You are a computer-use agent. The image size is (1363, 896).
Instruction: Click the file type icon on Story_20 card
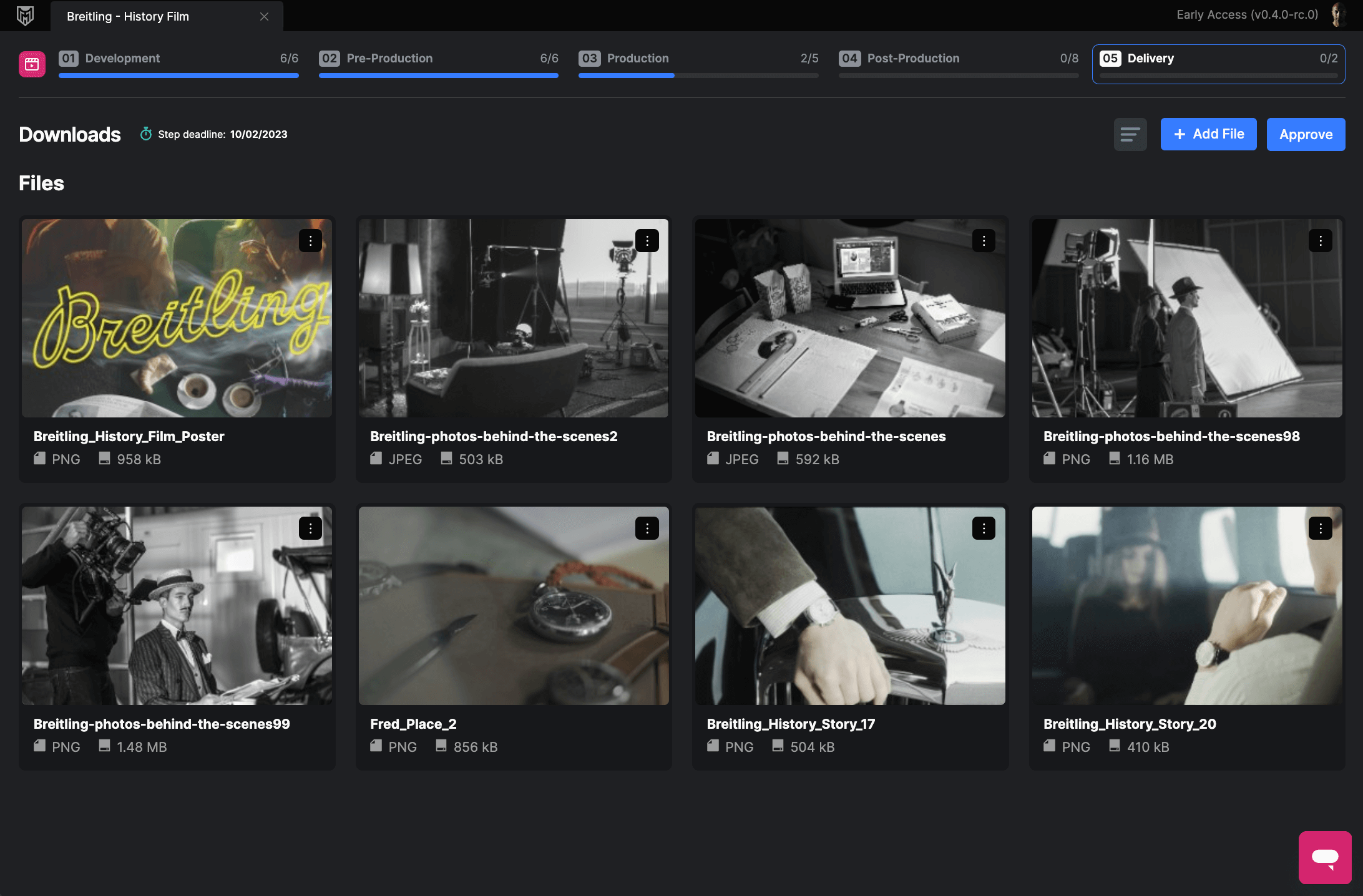click(x=1049, y=746)
